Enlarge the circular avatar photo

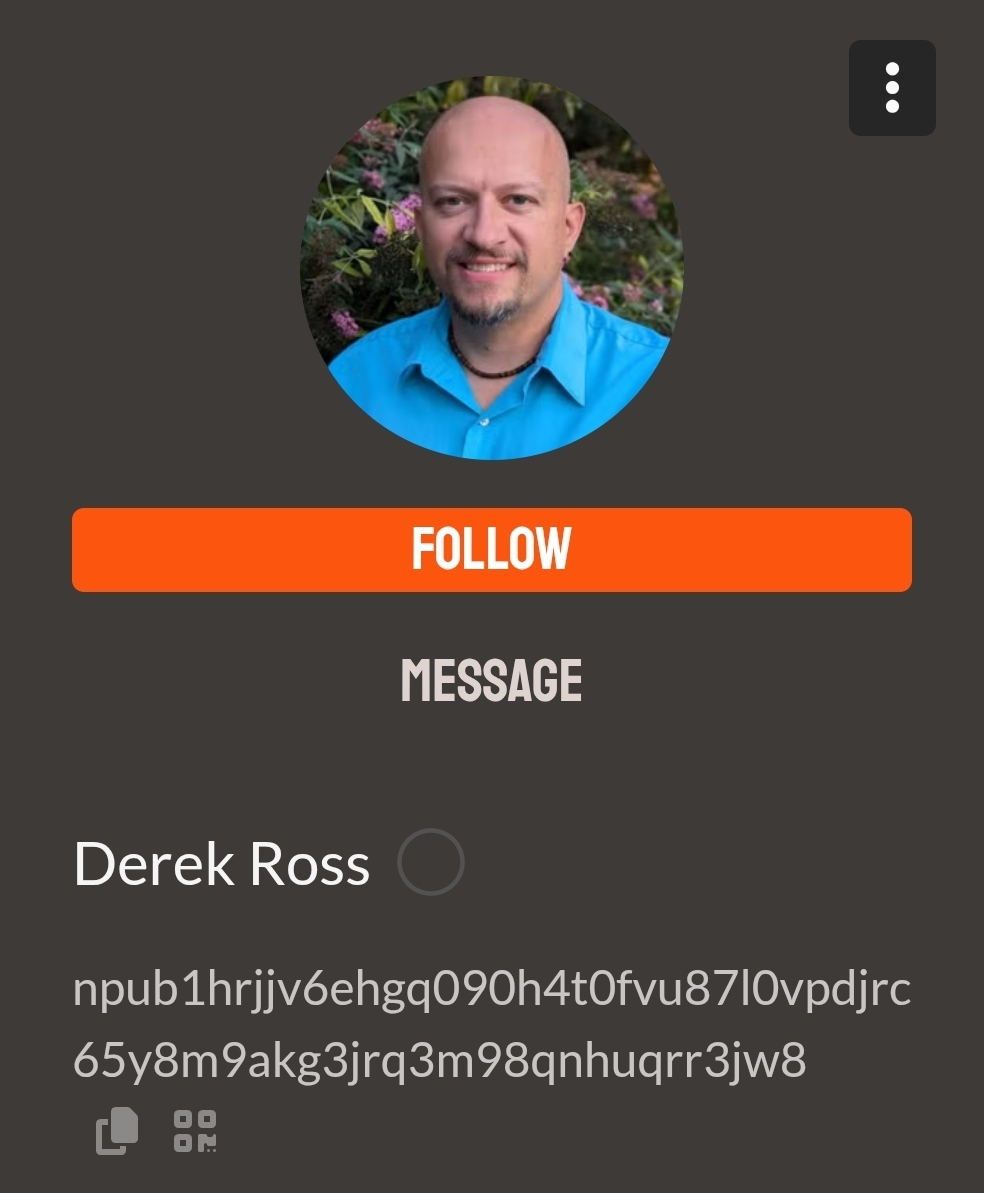coord(492,268)
